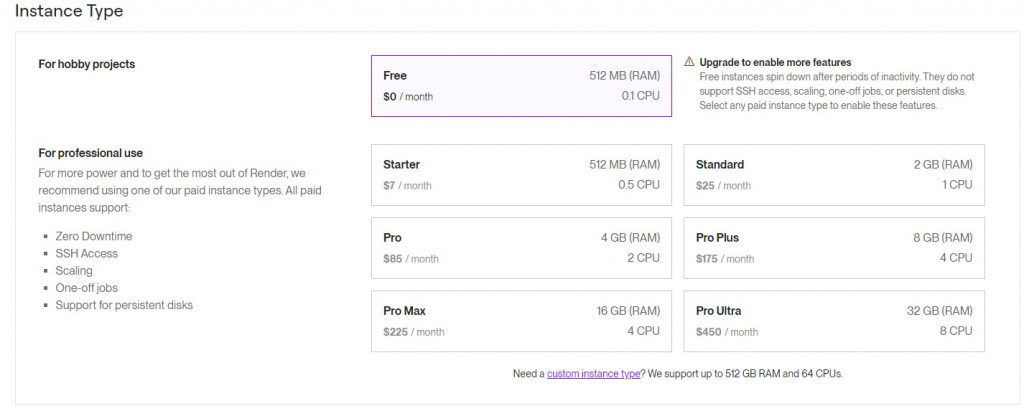
Task: Click the SSH Access list item
Action: point(87,253)
